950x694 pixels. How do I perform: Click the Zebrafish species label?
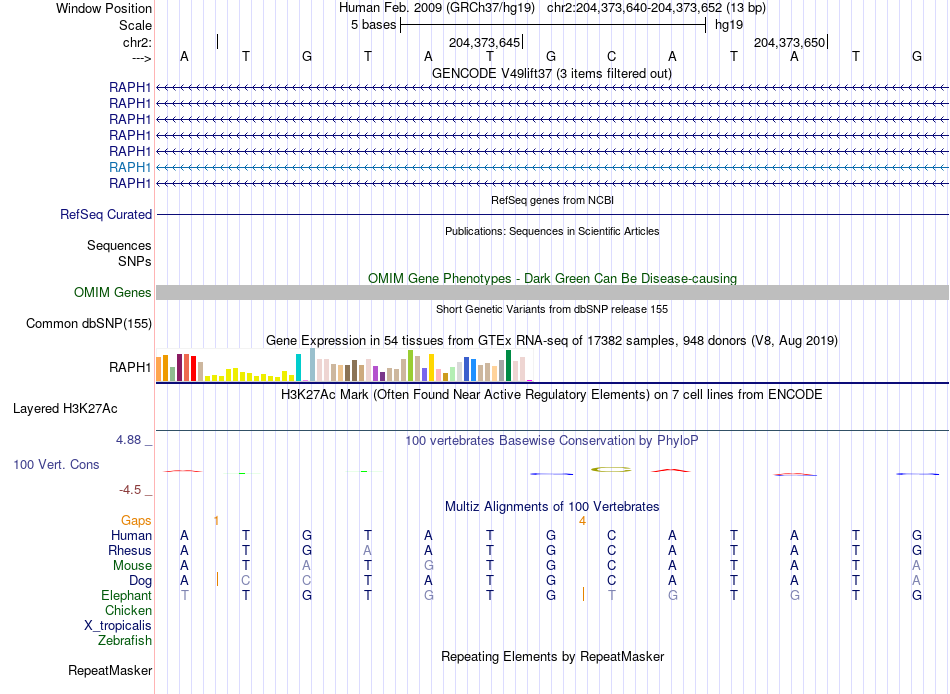125,641
